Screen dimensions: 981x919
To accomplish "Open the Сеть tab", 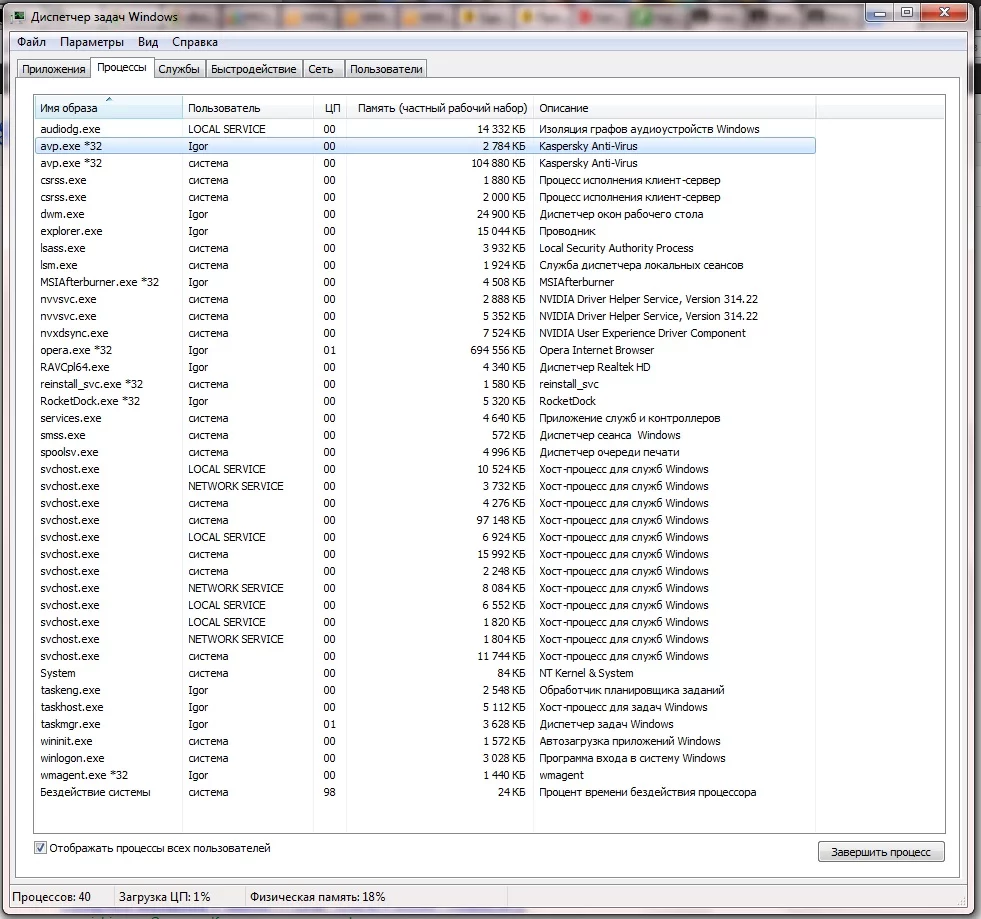I will click(x=321, y=69).
